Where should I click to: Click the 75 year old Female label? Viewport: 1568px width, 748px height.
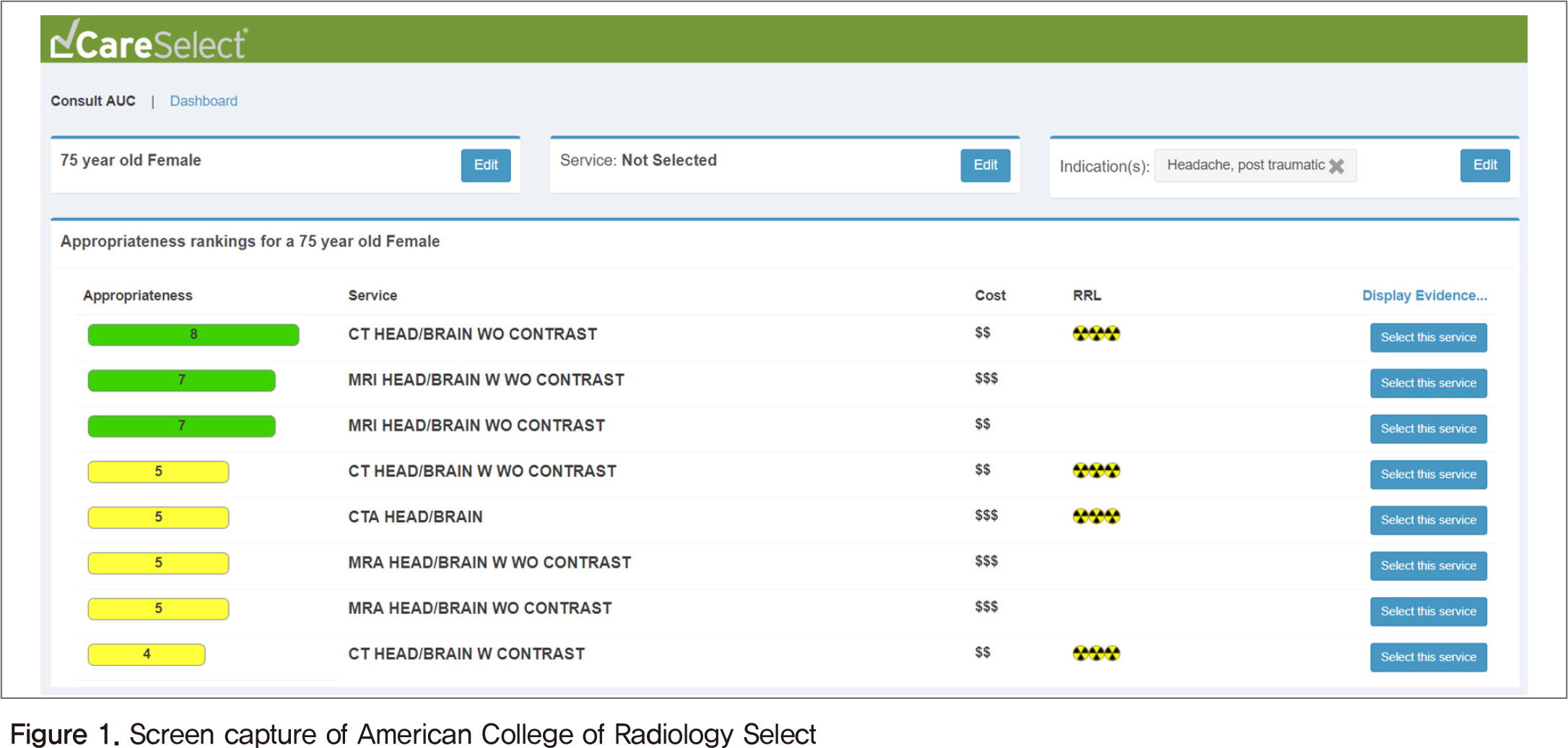coord(131,160)
